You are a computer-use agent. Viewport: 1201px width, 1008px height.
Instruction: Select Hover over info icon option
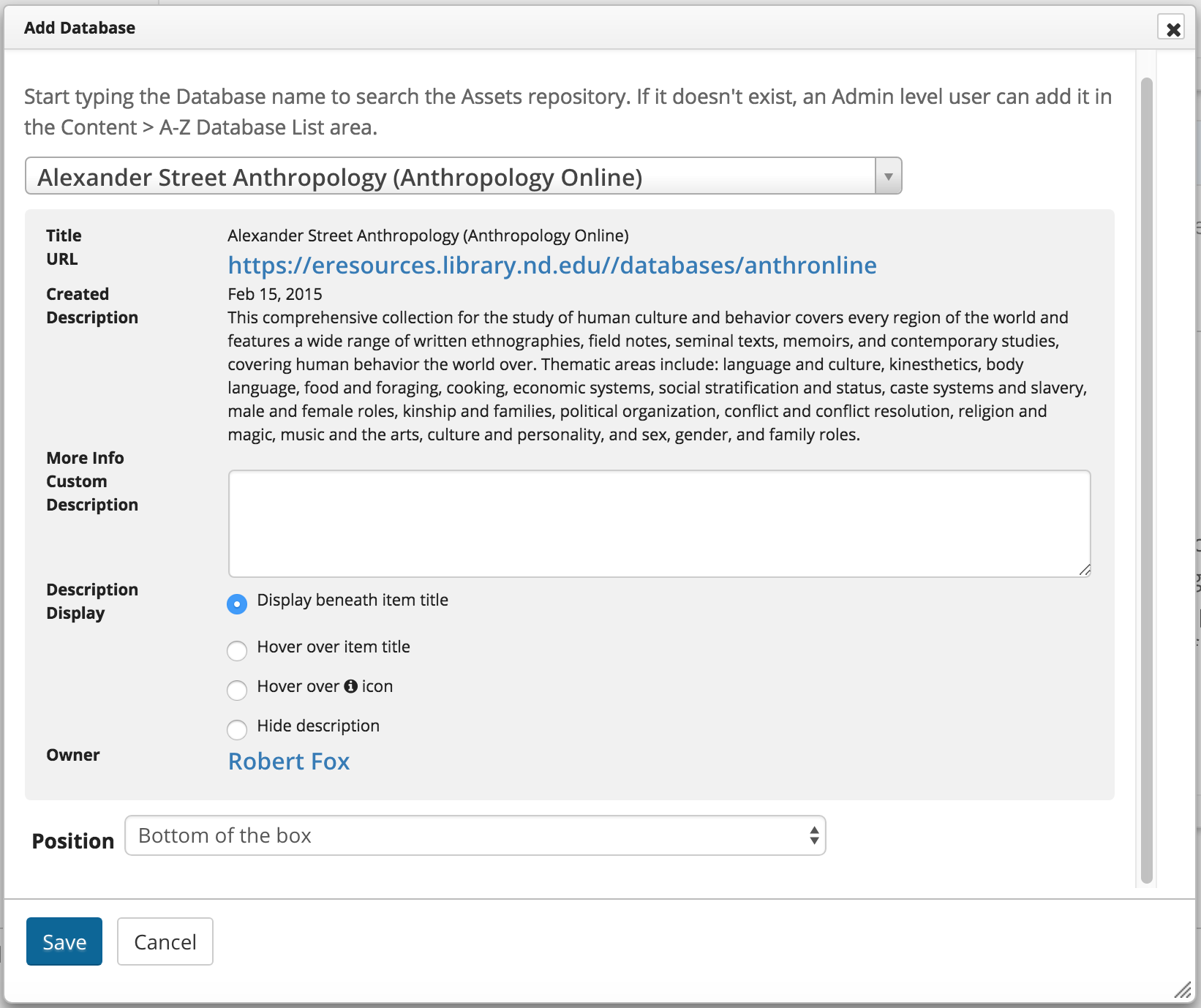pyautogui.click(x=237, y=691)
